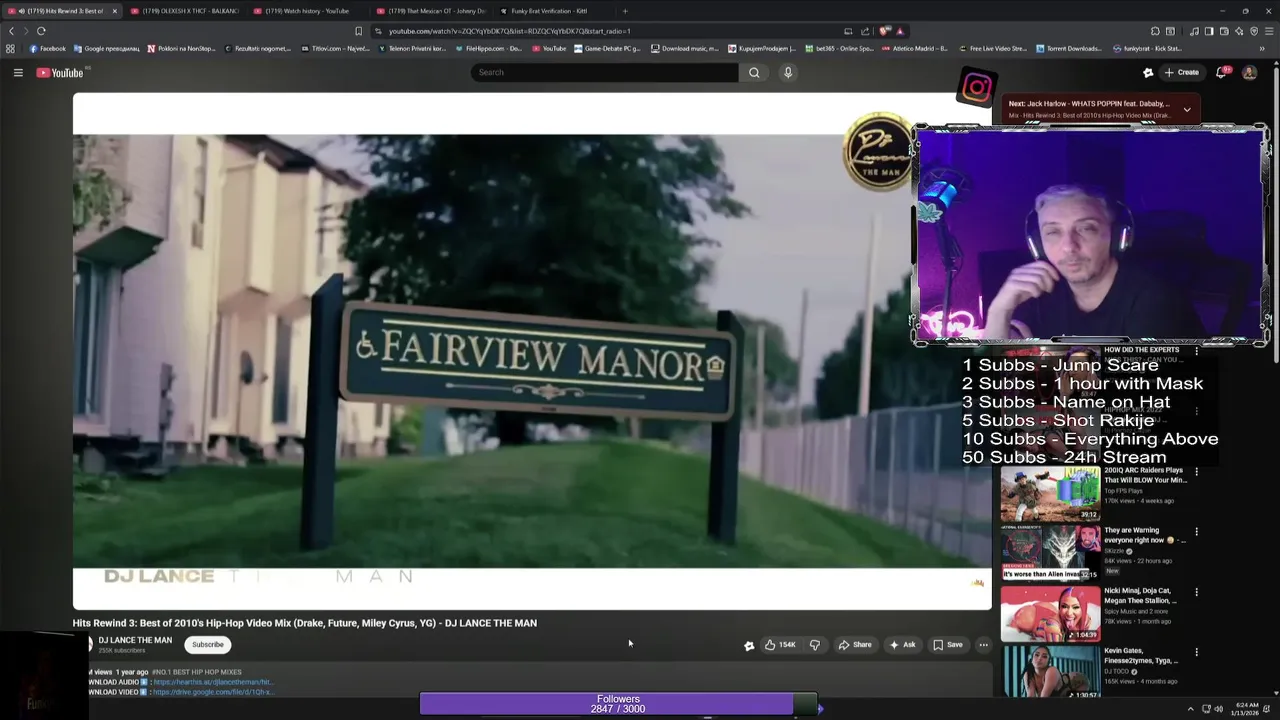The height and width of the screenshot is (720, 1280).
Task: Open the browser extensions puzzle icon
Action: coord(1155,31)
